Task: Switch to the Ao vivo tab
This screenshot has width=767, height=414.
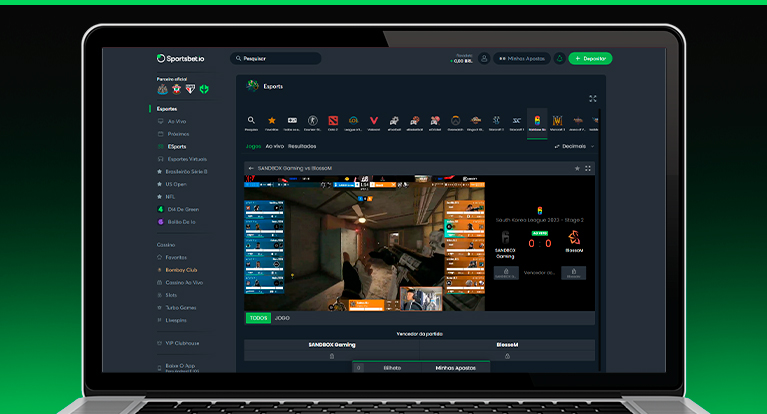Action: click(x=274, y=146)
